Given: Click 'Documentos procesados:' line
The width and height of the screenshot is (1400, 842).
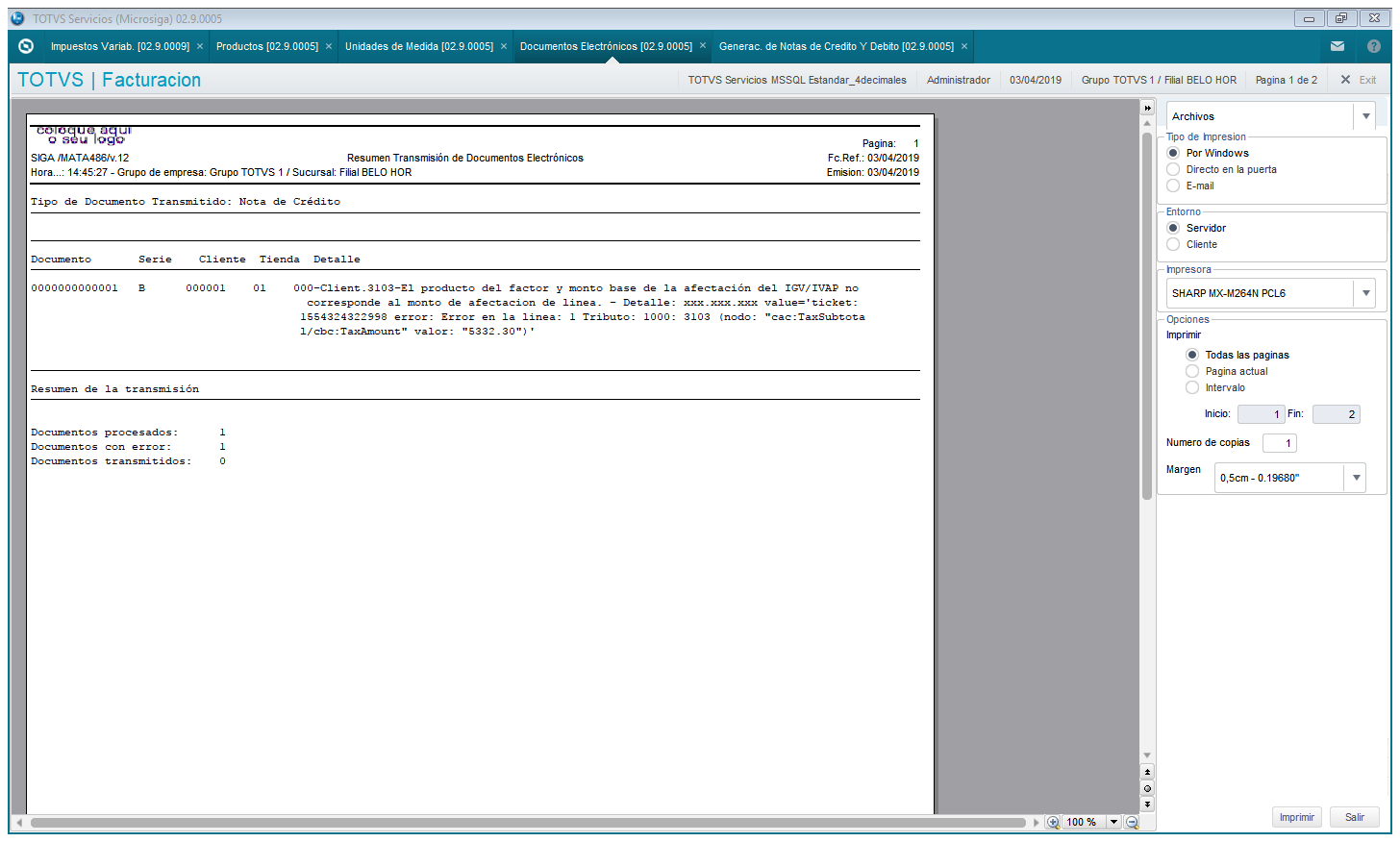Looking at the screenshot, I should coord(128,433).
